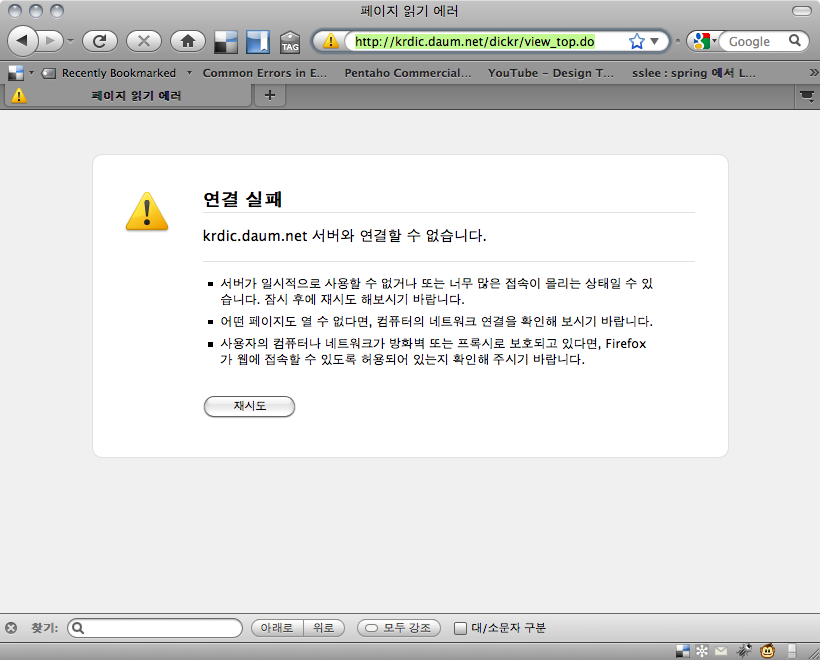
Task: Open the YouTube – Design T... bookmark
Action: pyautogui.click(x=551, y=73)
